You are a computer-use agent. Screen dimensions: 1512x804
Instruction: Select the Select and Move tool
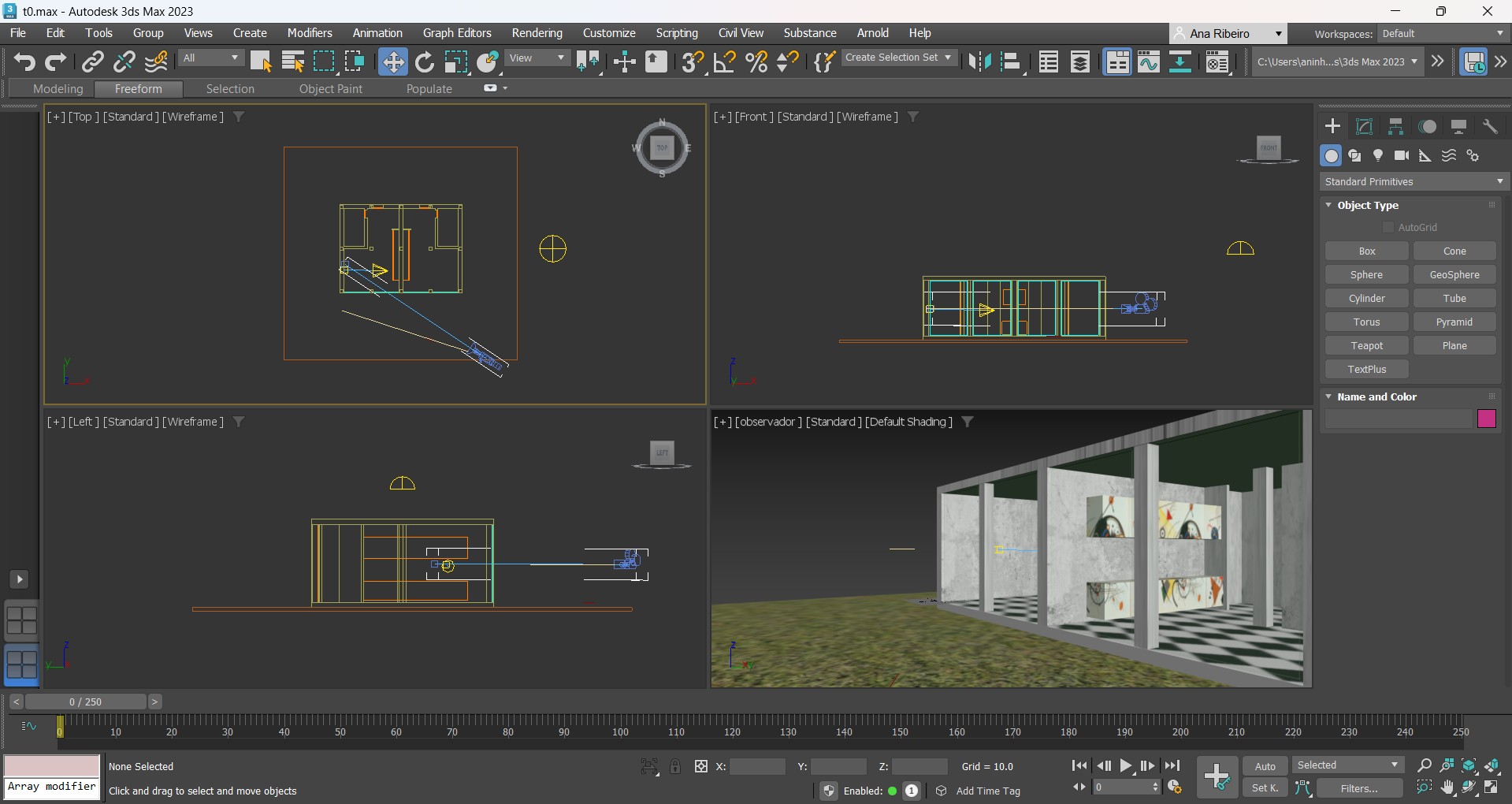tap(392, 61)
